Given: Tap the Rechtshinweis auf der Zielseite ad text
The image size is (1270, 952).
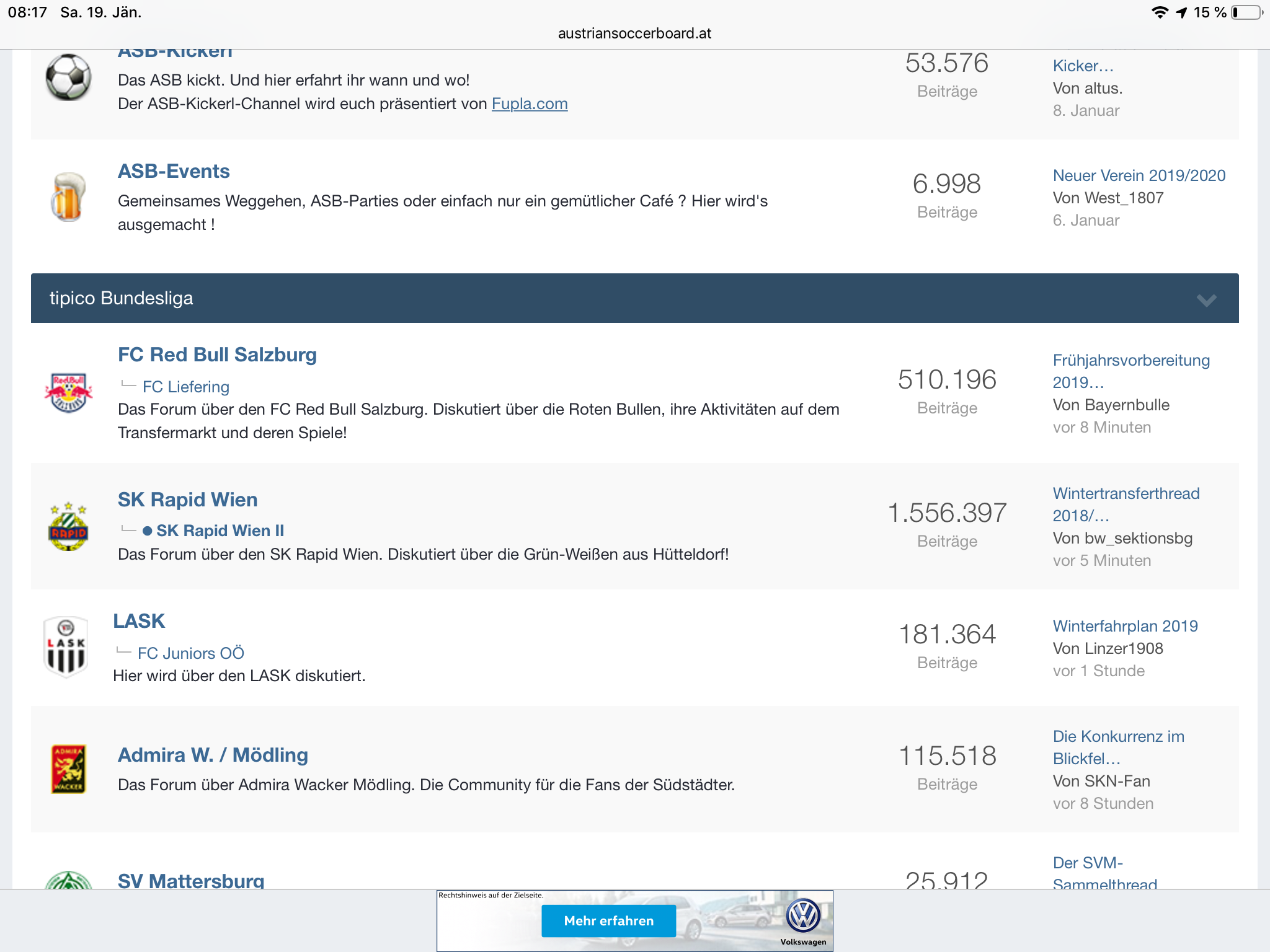Looking at the screenshot, I should coord(491,895).
